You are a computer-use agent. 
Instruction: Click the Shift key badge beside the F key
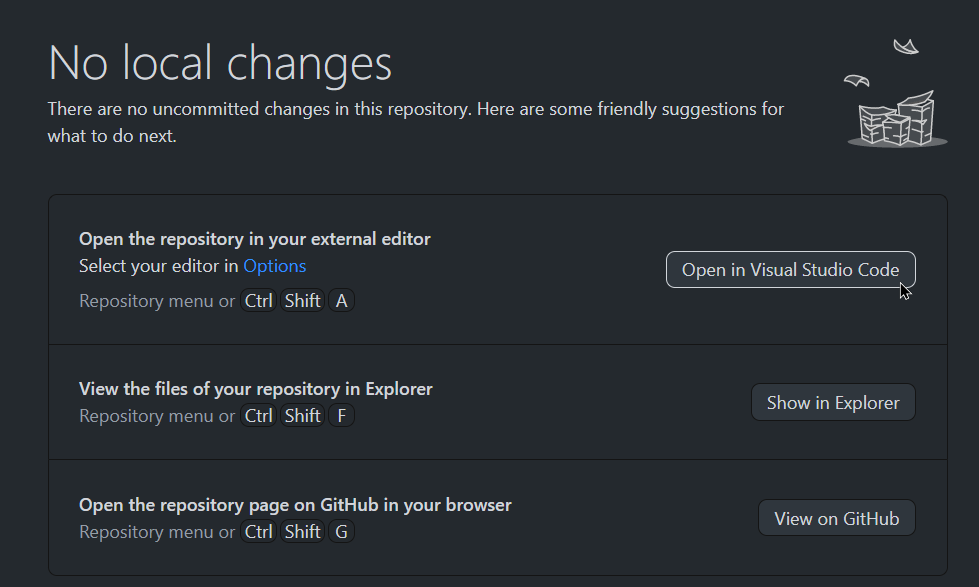pos(302,415)
